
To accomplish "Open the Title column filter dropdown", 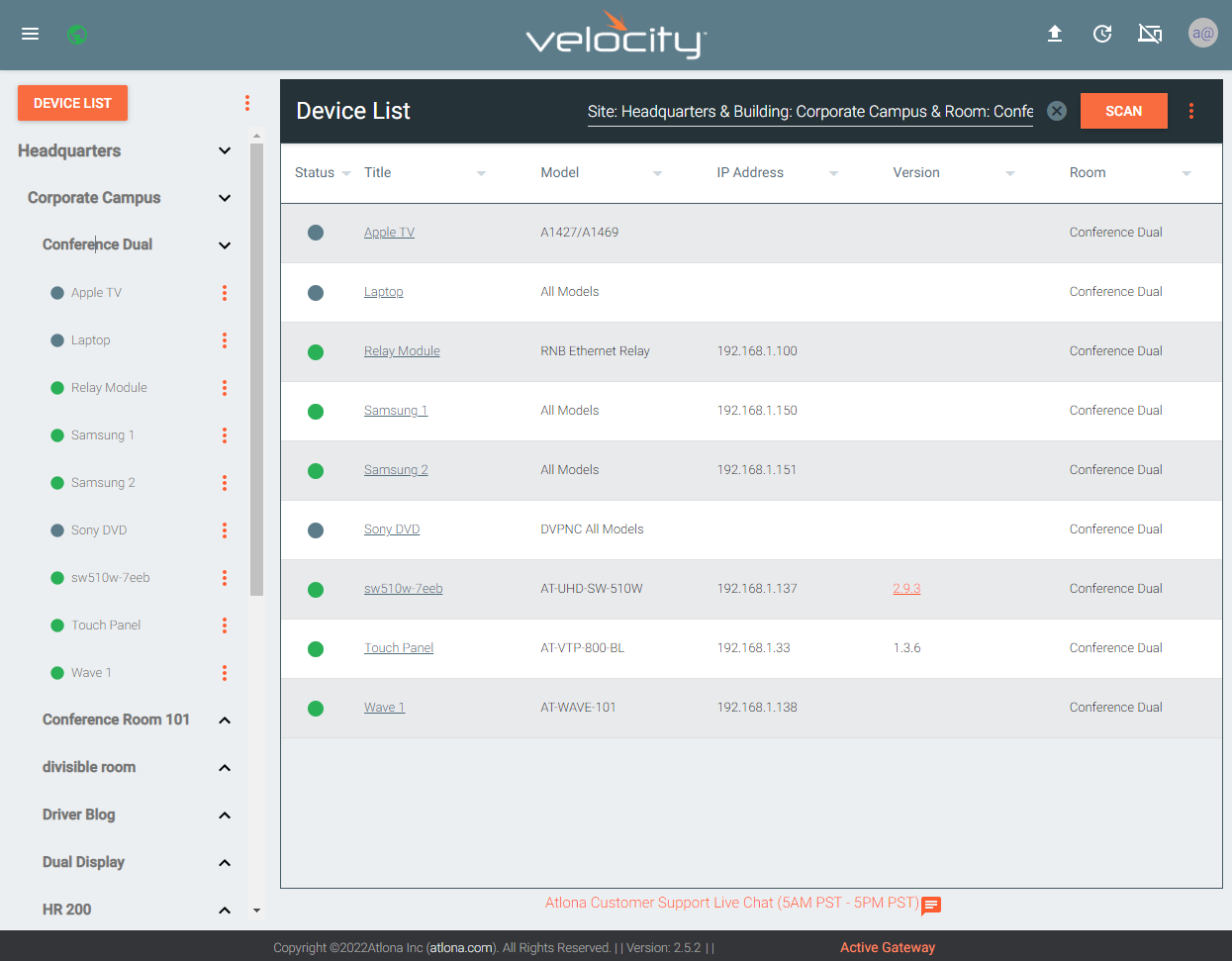I will [481, 173].
